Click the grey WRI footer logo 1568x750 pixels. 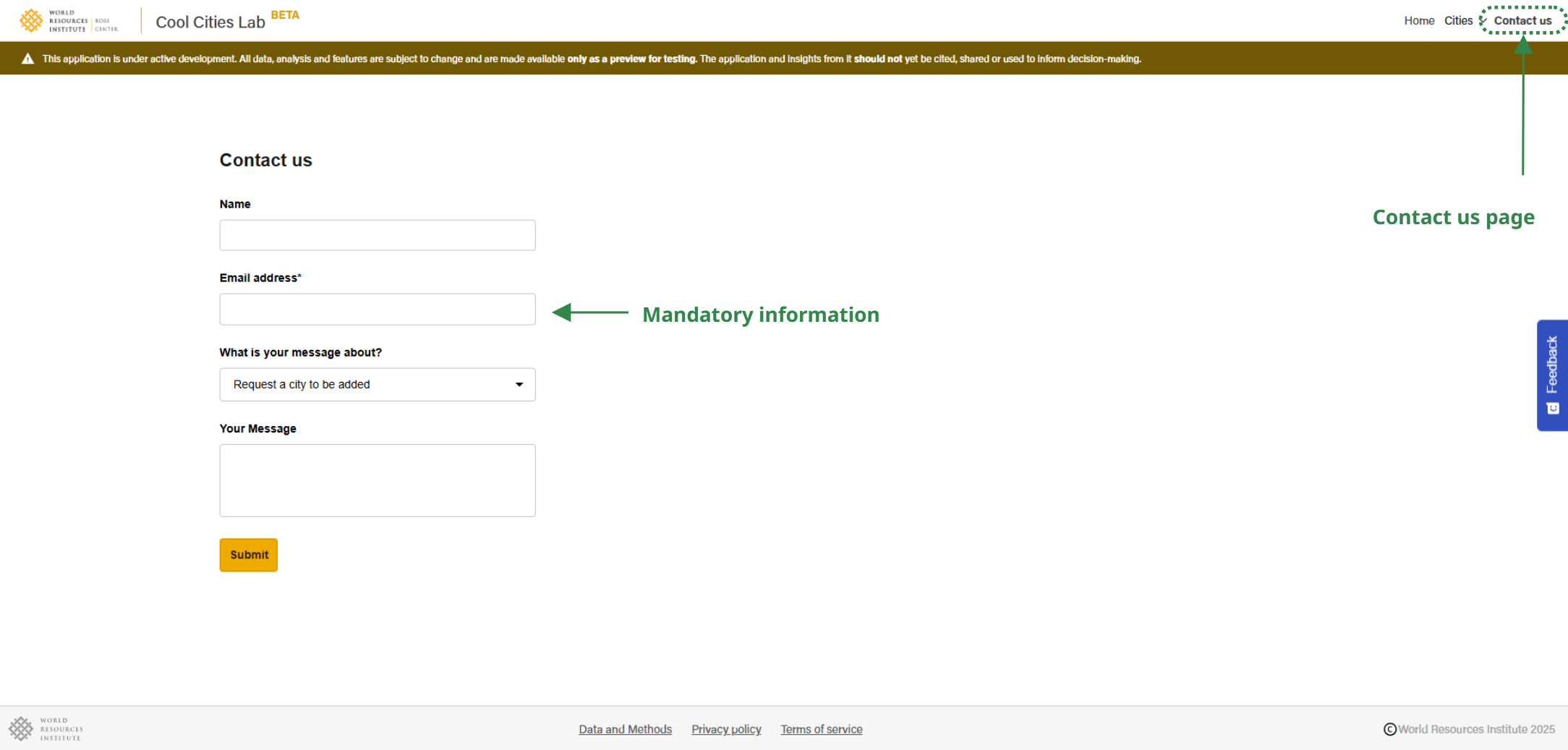coord(46,729)
